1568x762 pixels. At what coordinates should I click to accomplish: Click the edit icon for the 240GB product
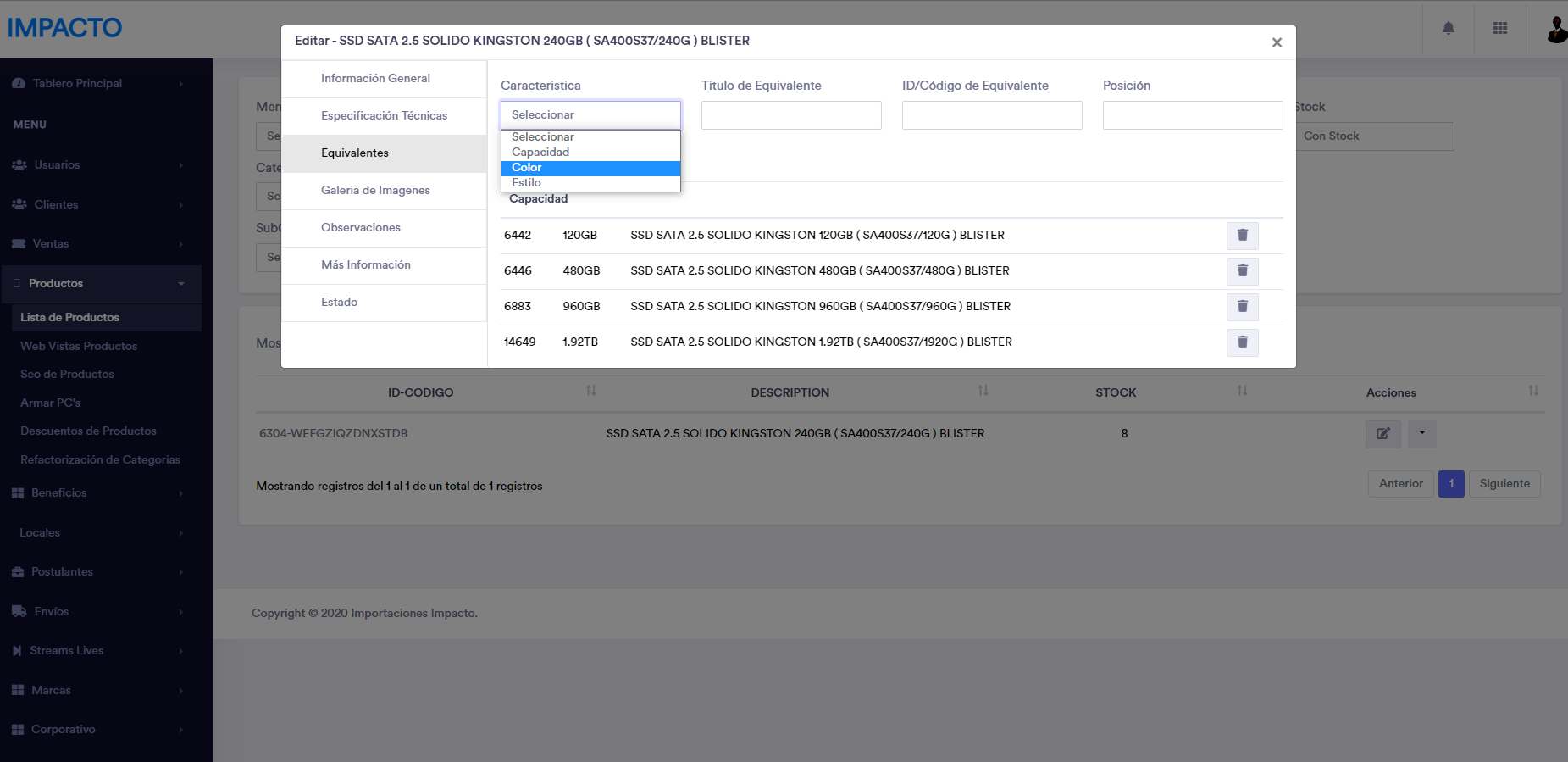(1382, 434)
